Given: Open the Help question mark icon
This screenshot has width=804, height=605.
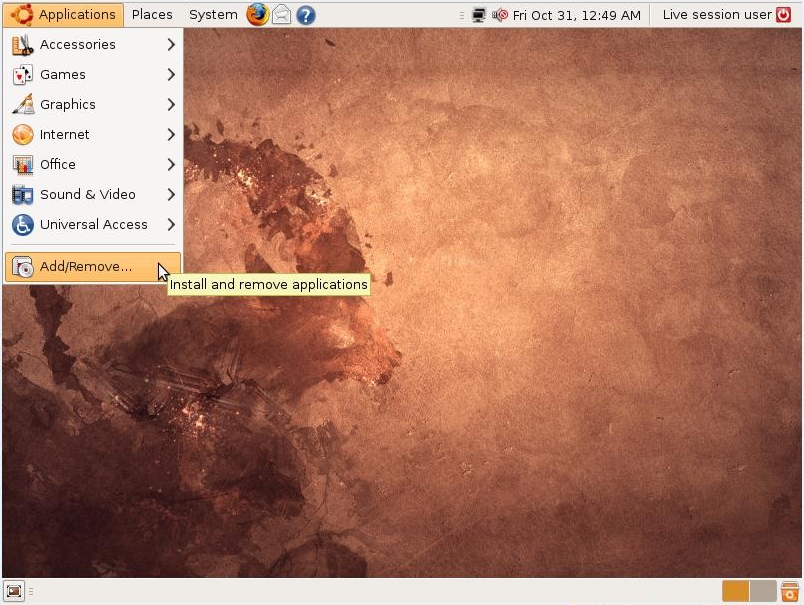Looking at the screenshot, I should tap(306, 15).
